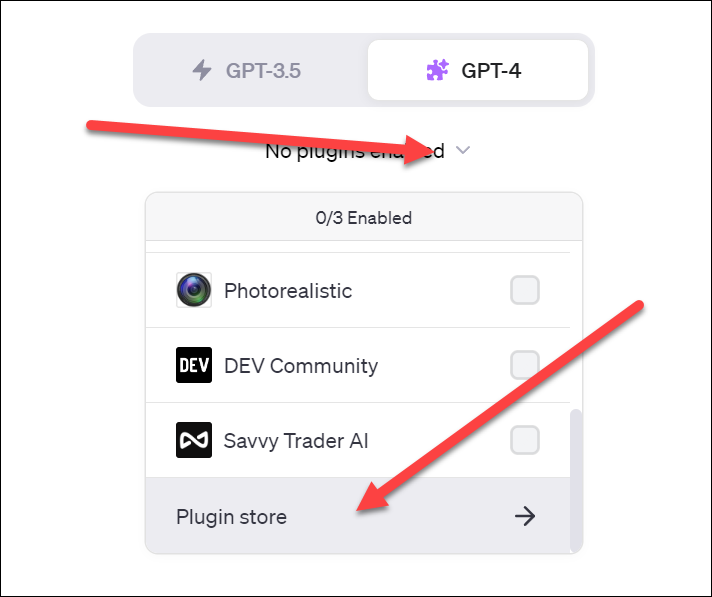This screenshot has width=712, height=597.
Task: Click the 0/3 Enabled header
Action: click(364, 218)
